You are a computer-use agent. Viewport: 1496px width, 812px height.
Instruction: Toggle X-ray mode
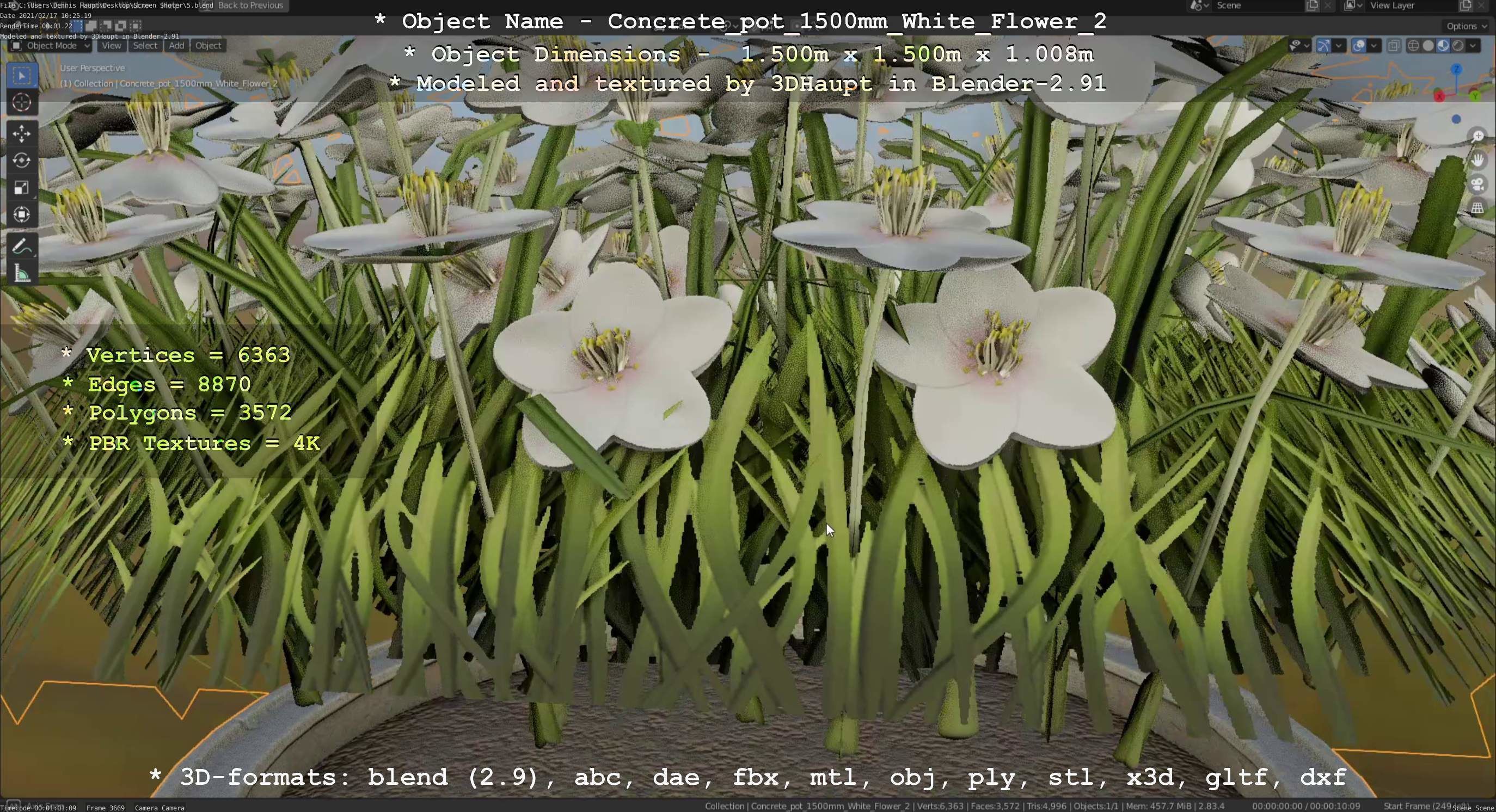1393,46
